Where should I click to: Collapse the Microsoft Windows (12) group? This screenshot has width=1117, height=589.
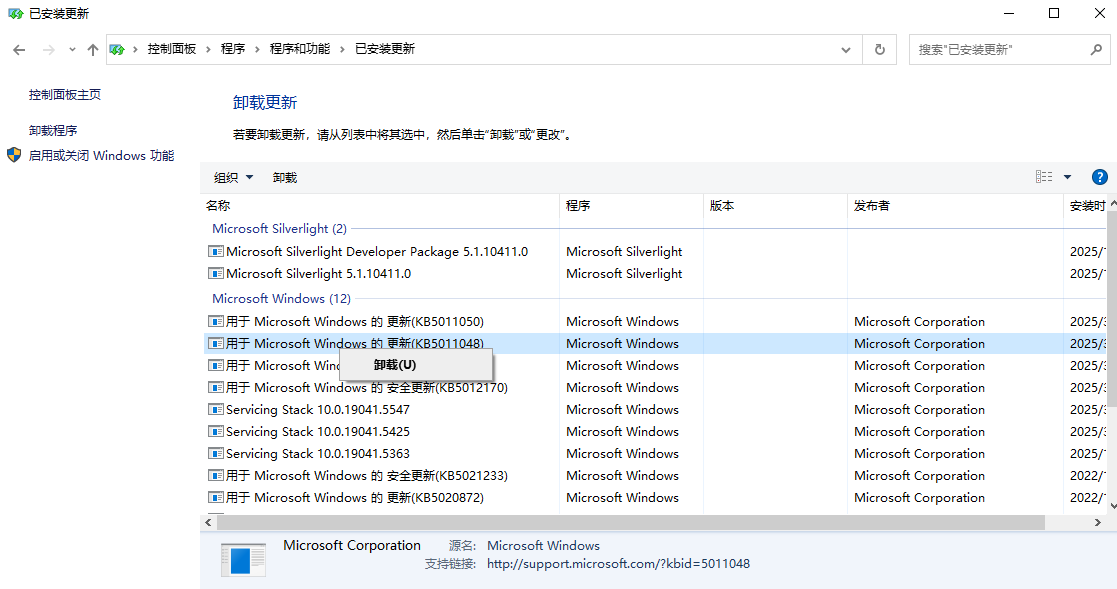pyautogui.click(x=281, y=298)
